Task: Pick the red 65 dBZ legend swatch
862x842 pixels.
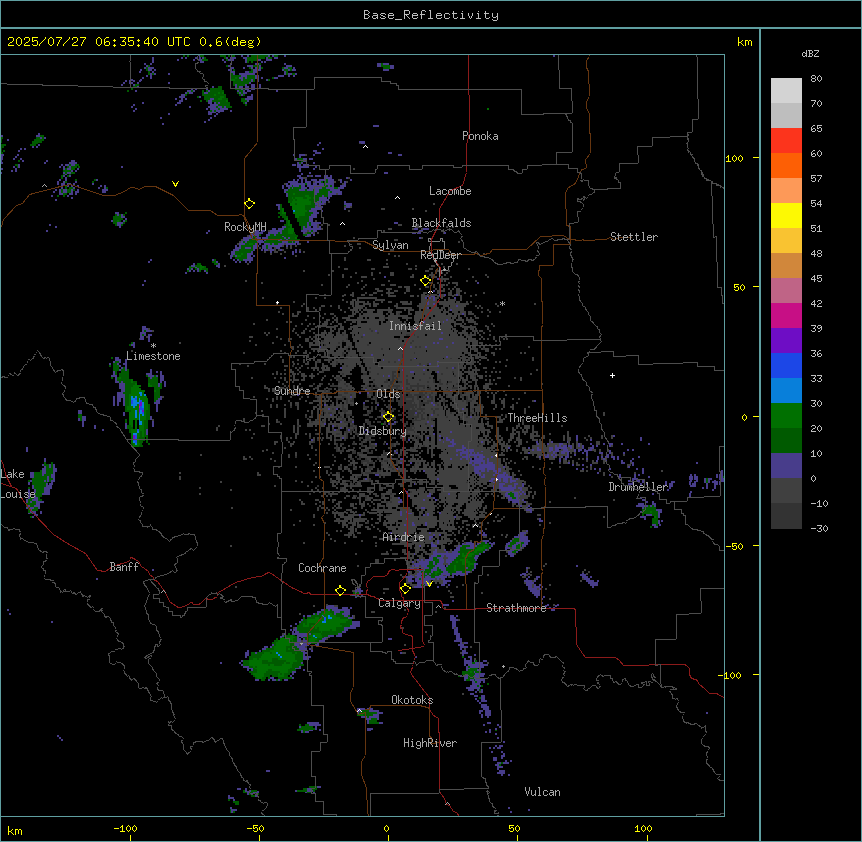Action: click(786, 140)
